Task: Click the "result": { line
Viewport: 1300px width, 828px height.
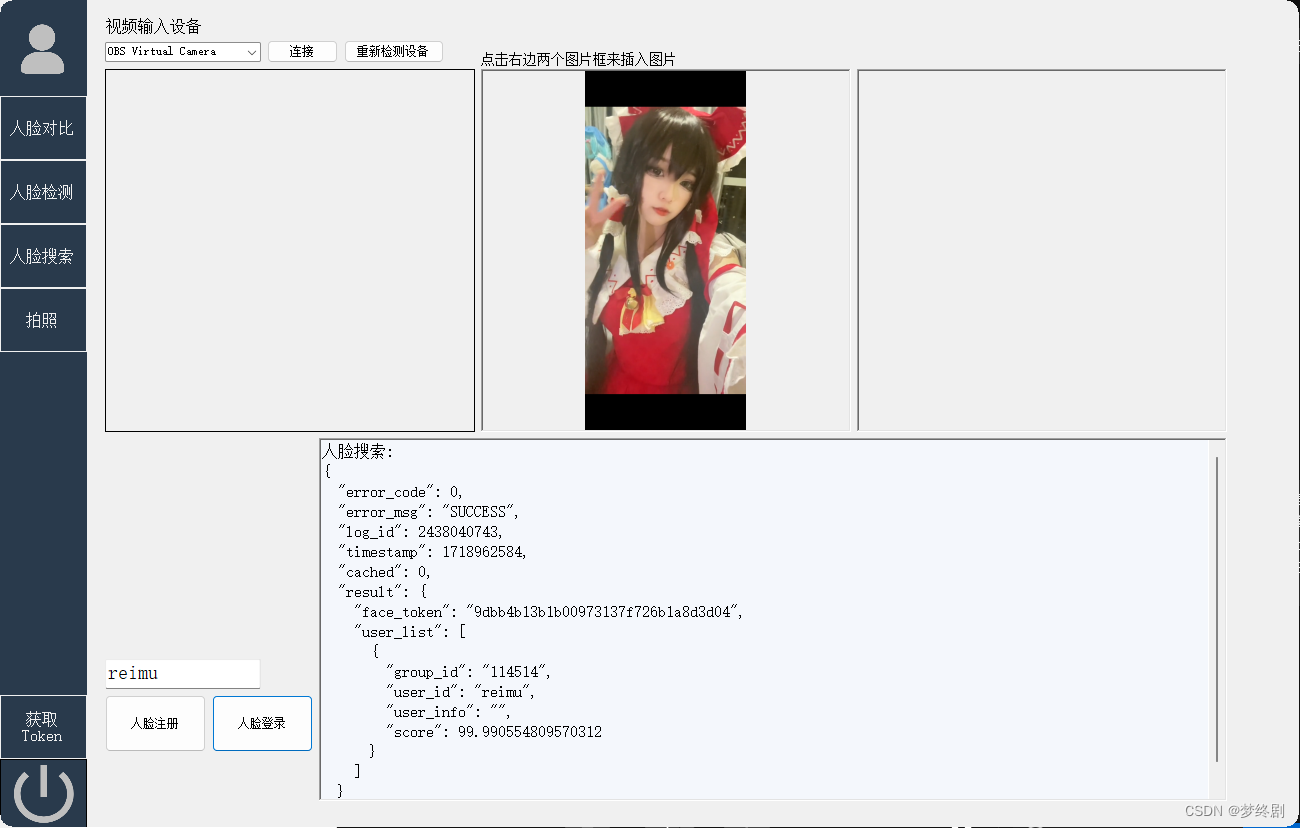Action: click(x=383, y=592)
